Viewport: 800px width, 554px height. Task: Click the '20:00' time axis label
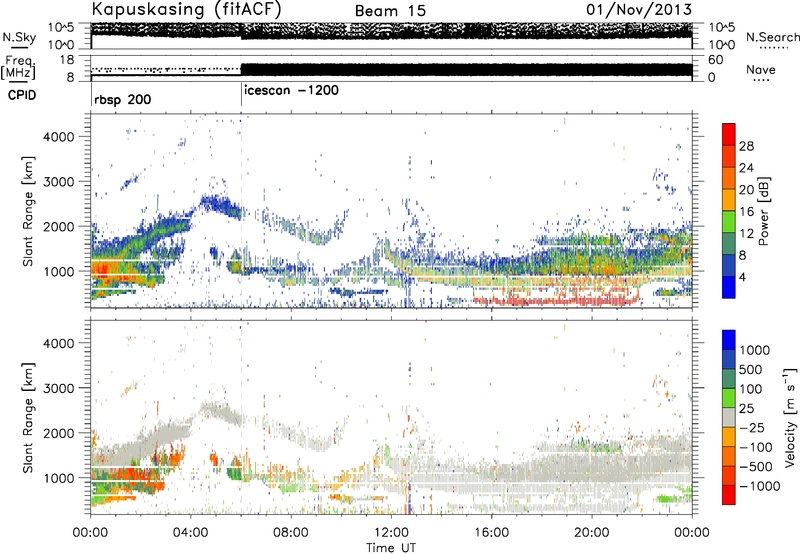pyautogui.click(x=592, y=533)
